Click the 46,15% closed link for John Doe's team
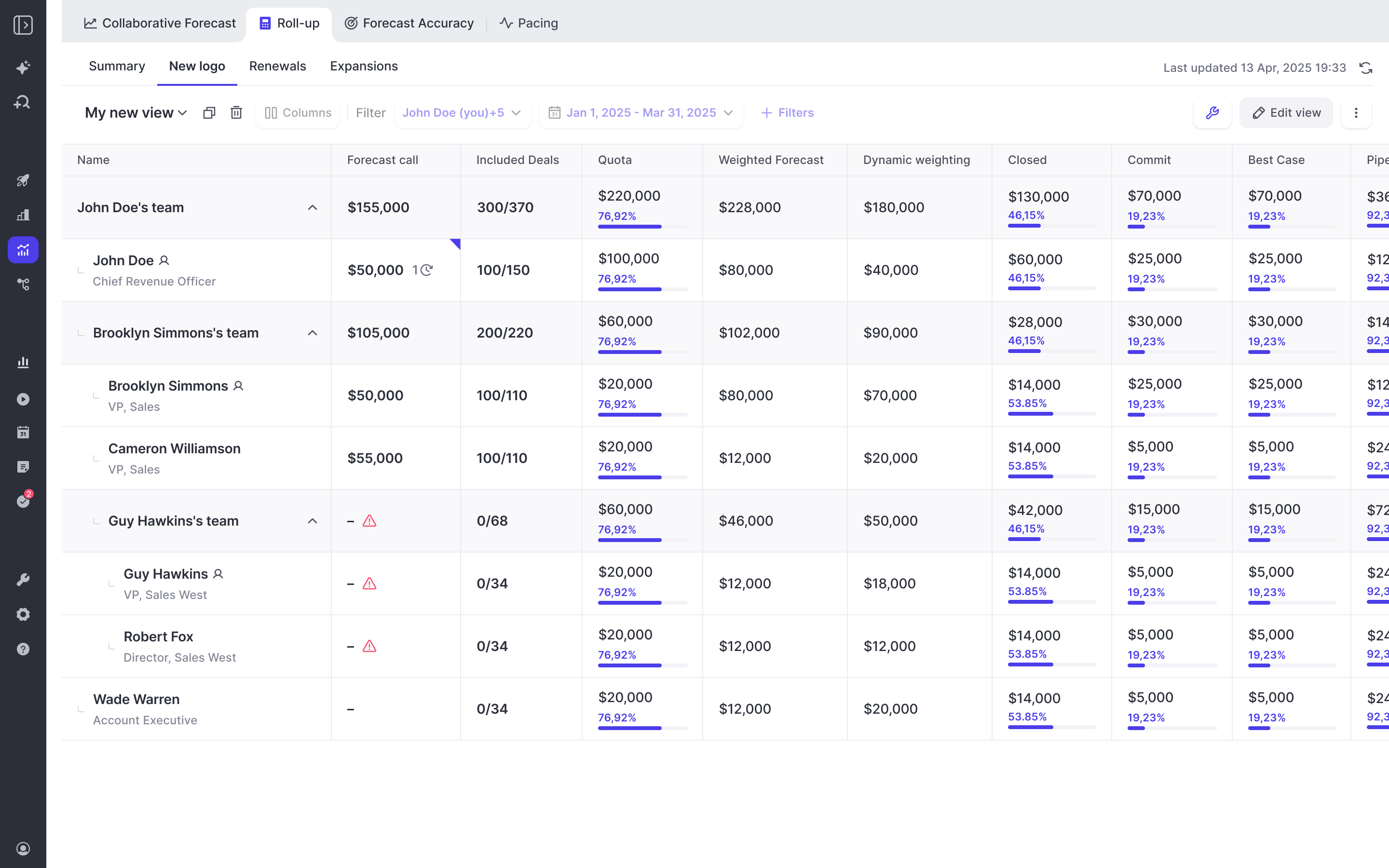This screenshot has height=868, width=1389. [x=1026, y=215]
